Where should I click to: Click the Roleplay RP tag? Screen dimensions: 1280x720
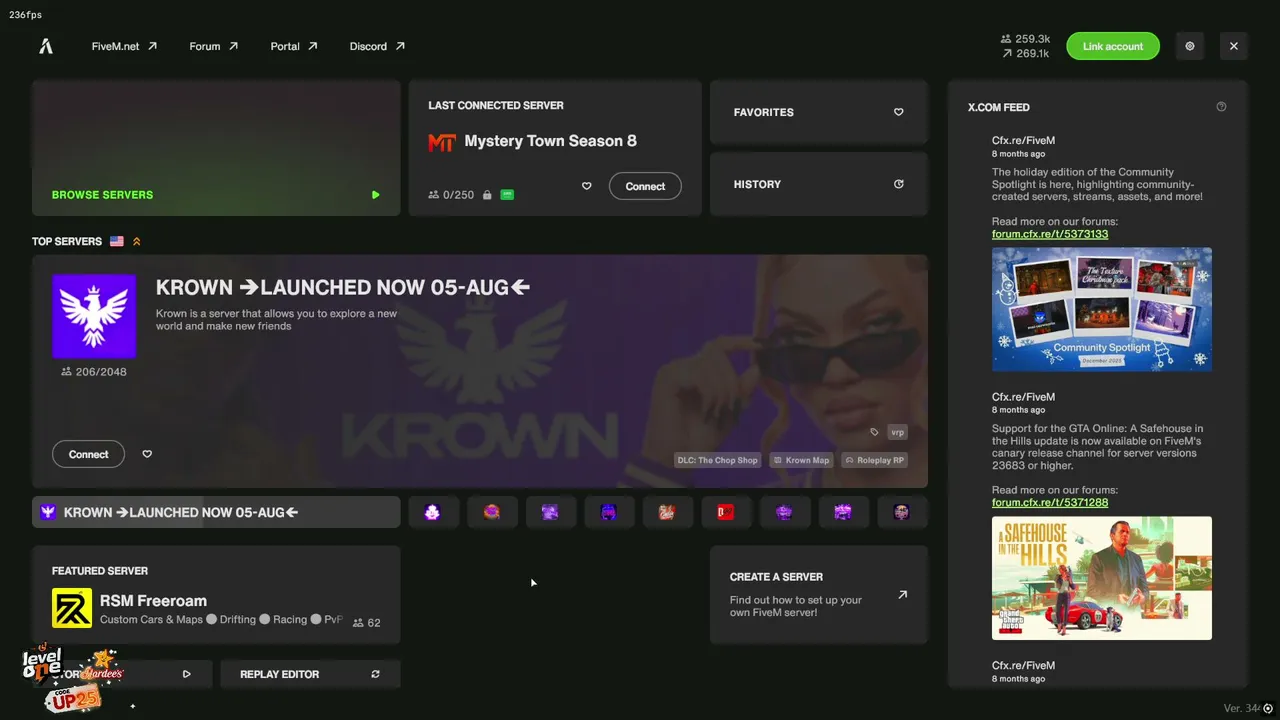[874, 460]
